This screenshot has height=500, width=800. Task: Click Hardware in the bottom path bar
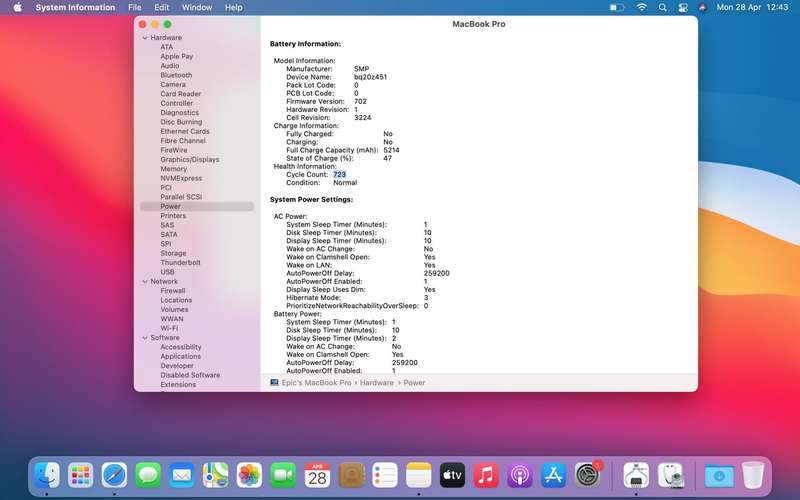click(x=377, y=383)
